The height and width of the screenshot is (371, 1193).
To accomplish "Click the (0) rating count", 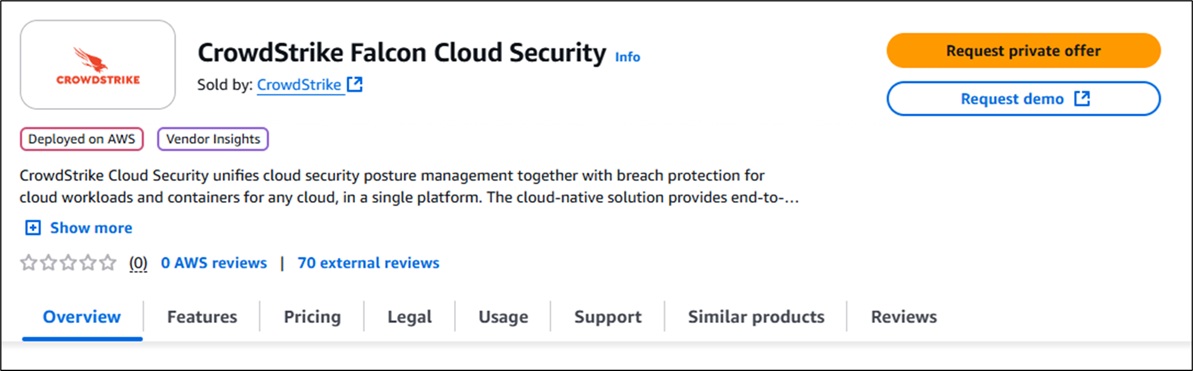I will click(x=138, y=263).
